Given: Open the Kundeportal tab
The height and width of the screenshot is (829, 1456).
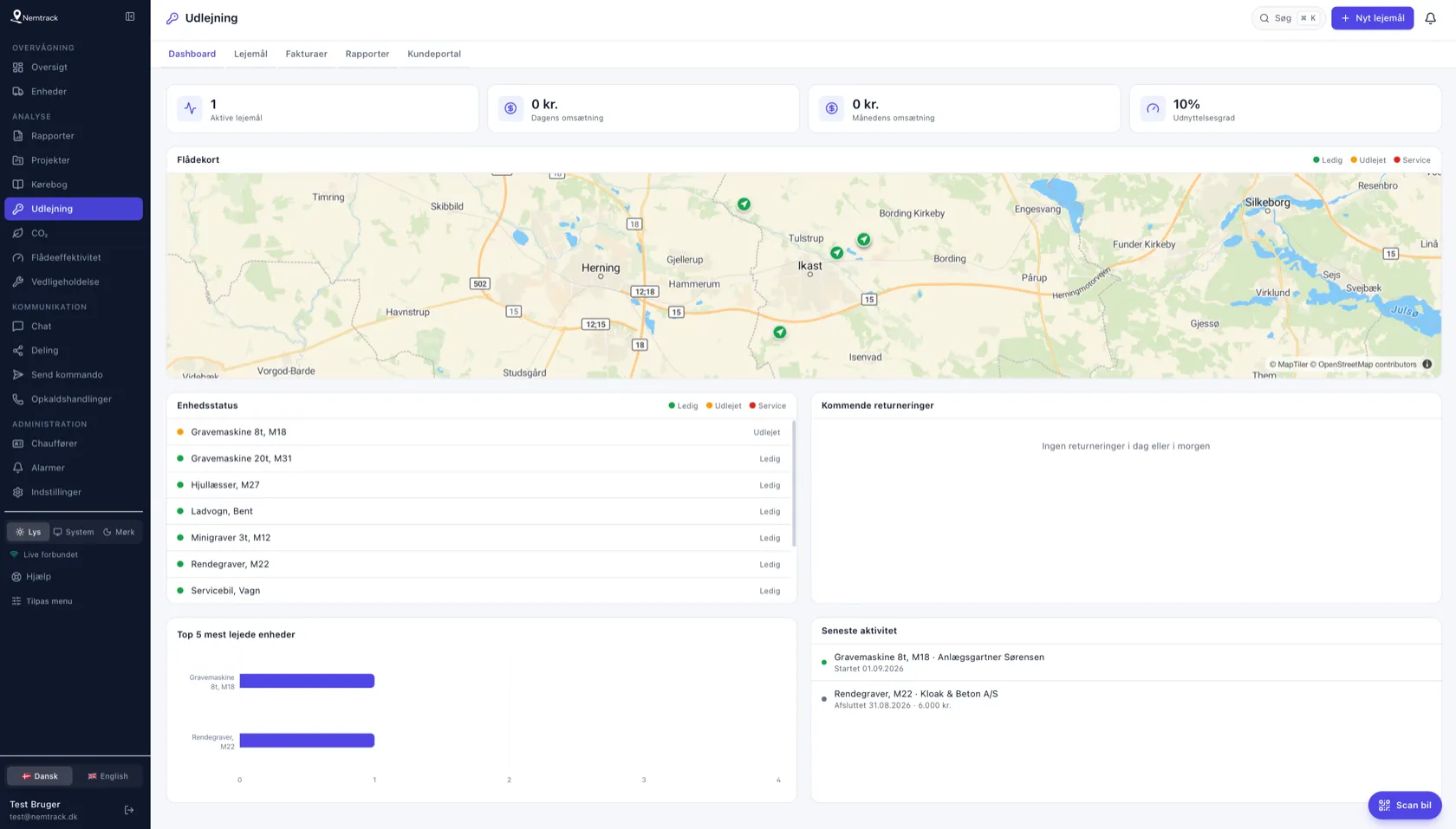Looking at the screenshot, I should [434, 54].
